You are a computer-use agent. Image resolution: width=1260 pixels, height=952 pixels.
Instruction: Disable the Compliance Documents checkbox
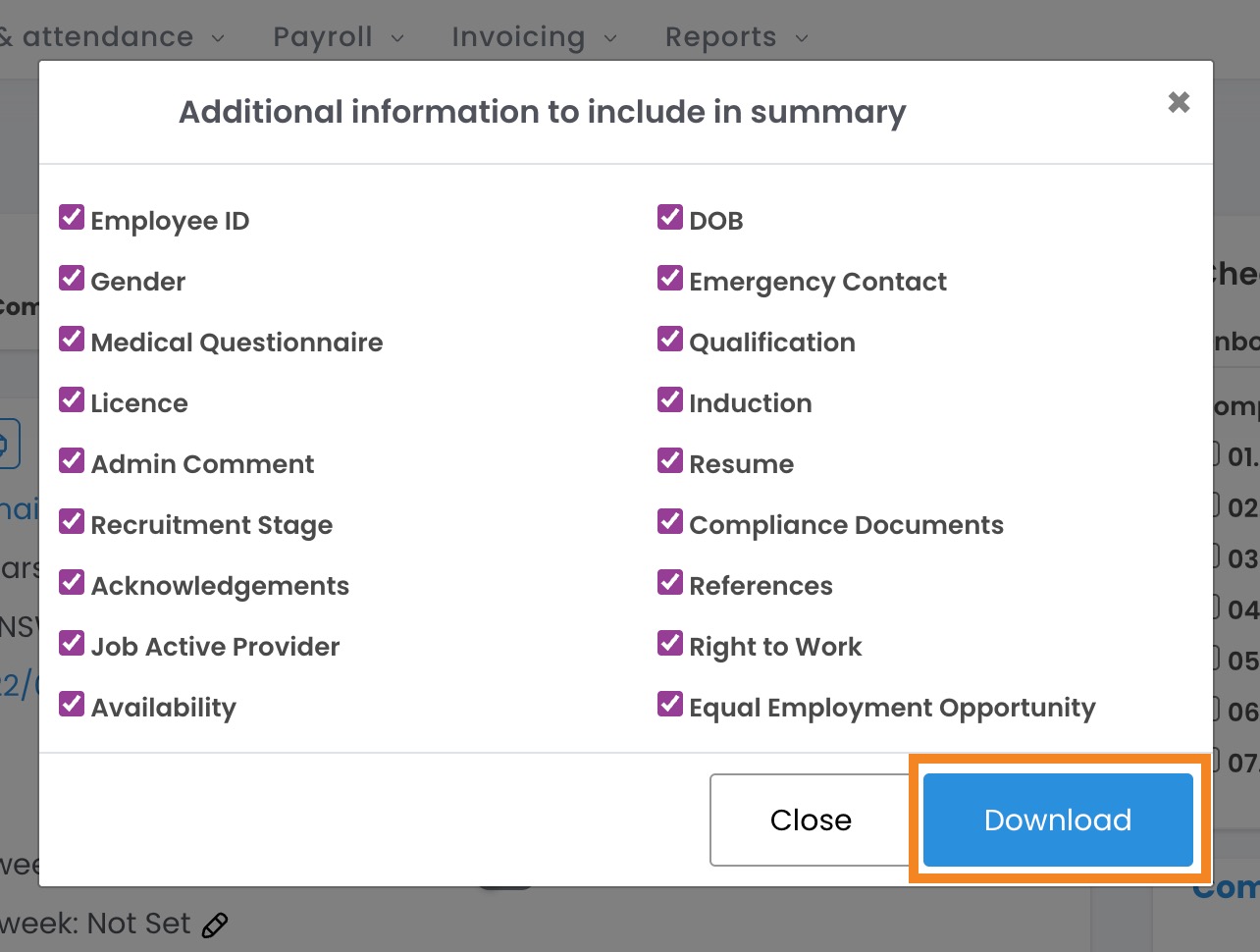[670, 522]
